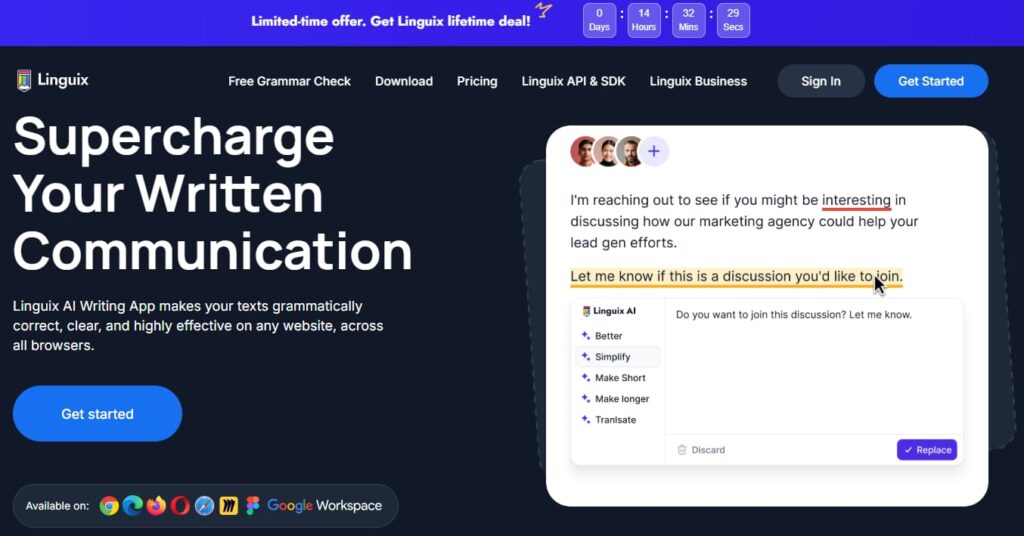This screenshot has height=536, width=1024.
Task: Click the Secs countdown box
Action: coord(733,20)
